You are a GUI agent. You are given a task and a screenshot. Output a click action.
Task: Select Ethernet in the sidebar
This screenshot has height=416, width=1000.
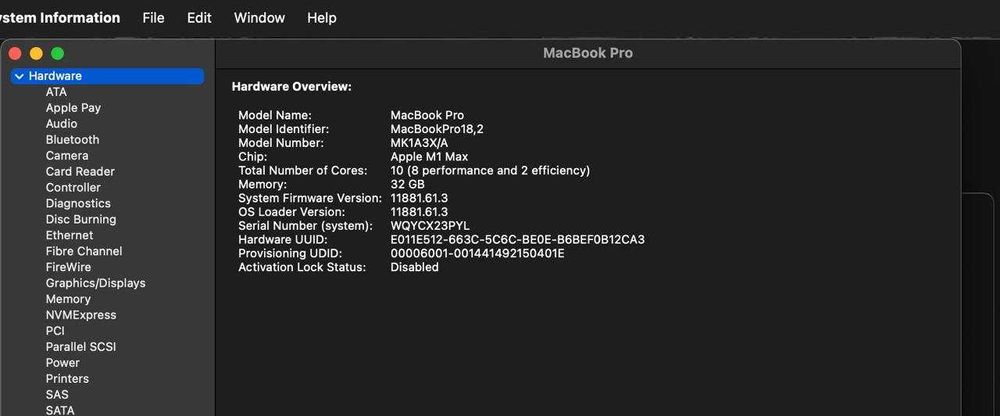(70, 235)
